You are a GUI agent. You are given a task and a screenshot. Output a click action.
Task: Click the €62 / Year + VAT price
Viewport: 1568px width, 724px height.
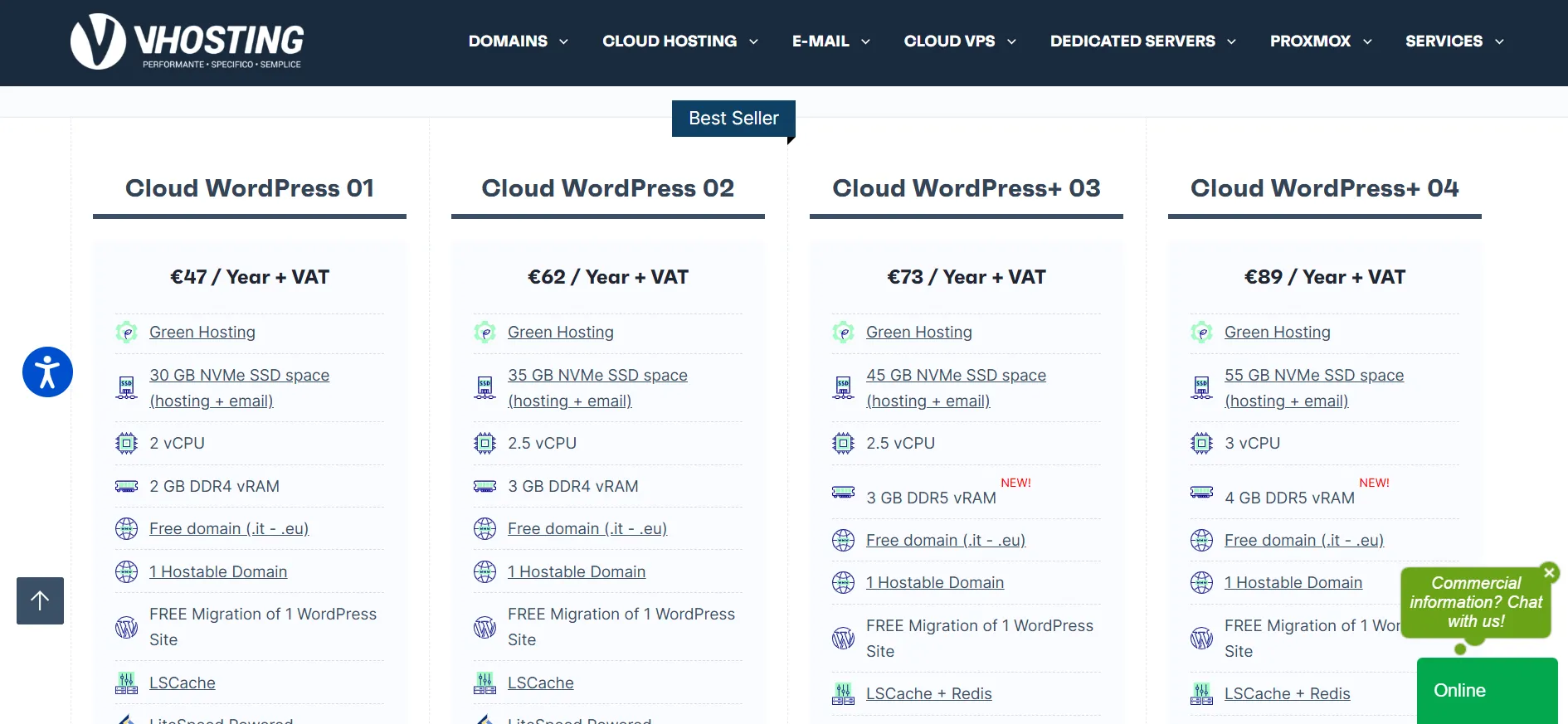point(608,277)
